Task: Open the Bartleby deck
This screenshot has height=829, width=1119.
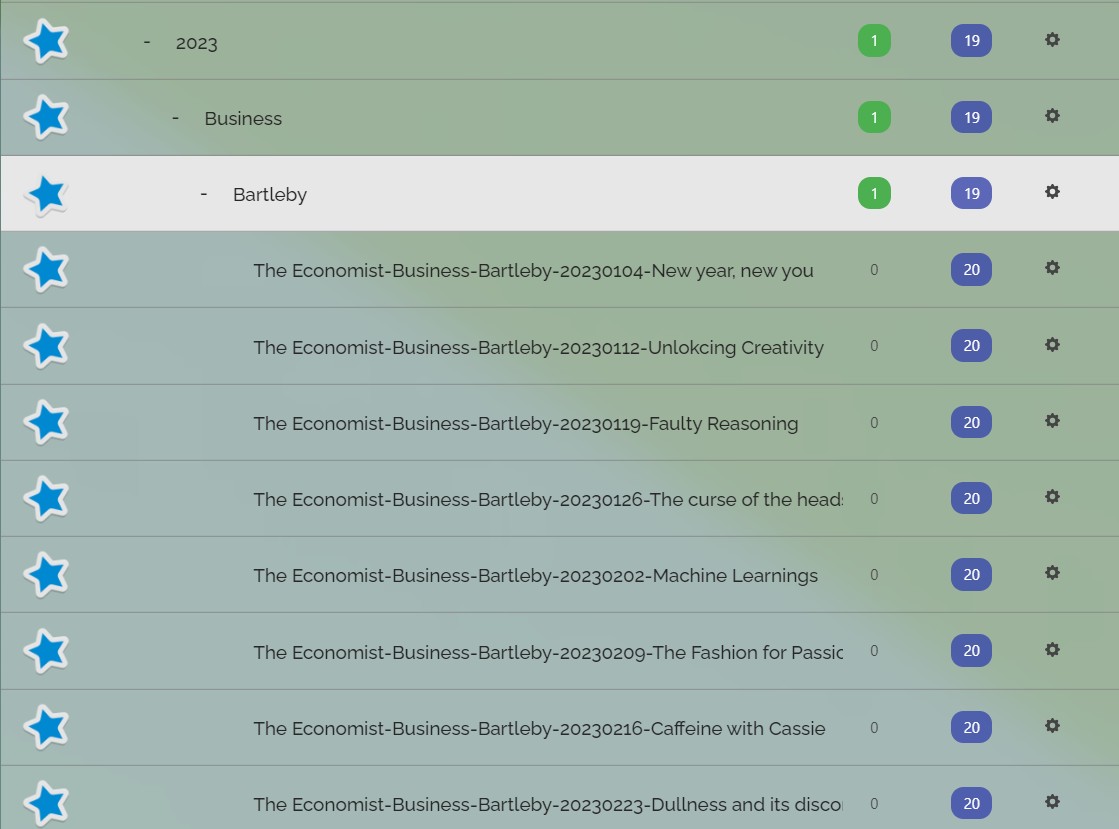Action: pos(270,195)
